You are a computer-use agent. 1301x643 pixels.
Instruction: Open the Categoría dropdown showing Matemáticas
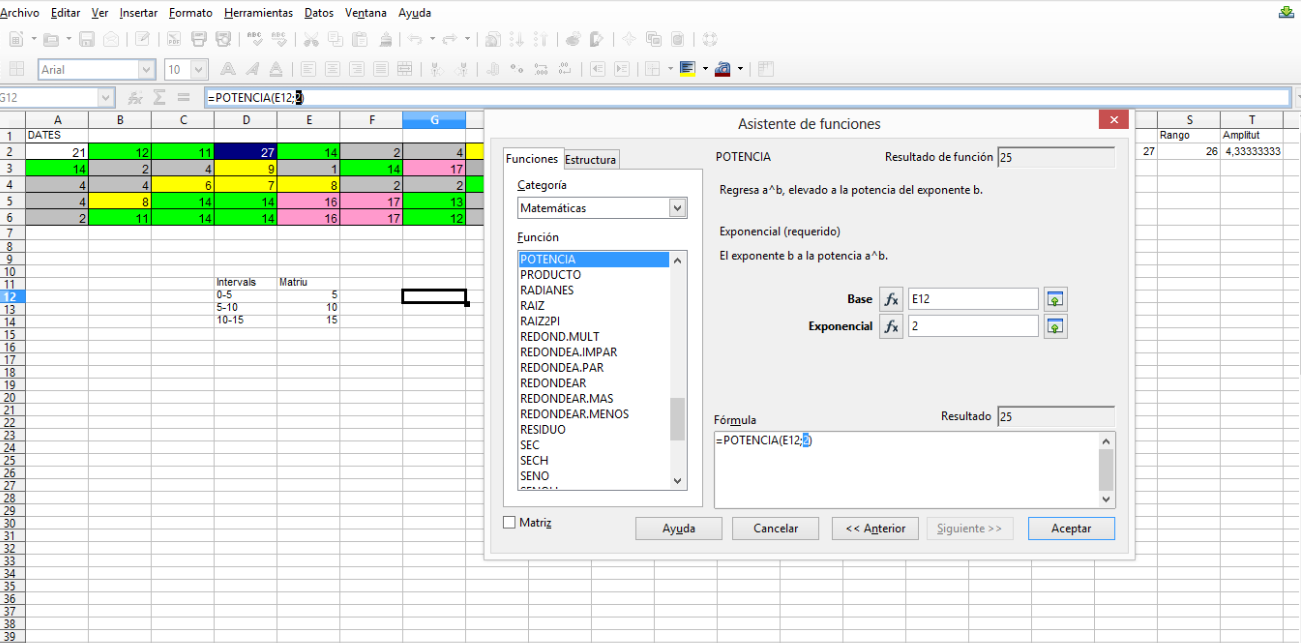click(678, 208)
